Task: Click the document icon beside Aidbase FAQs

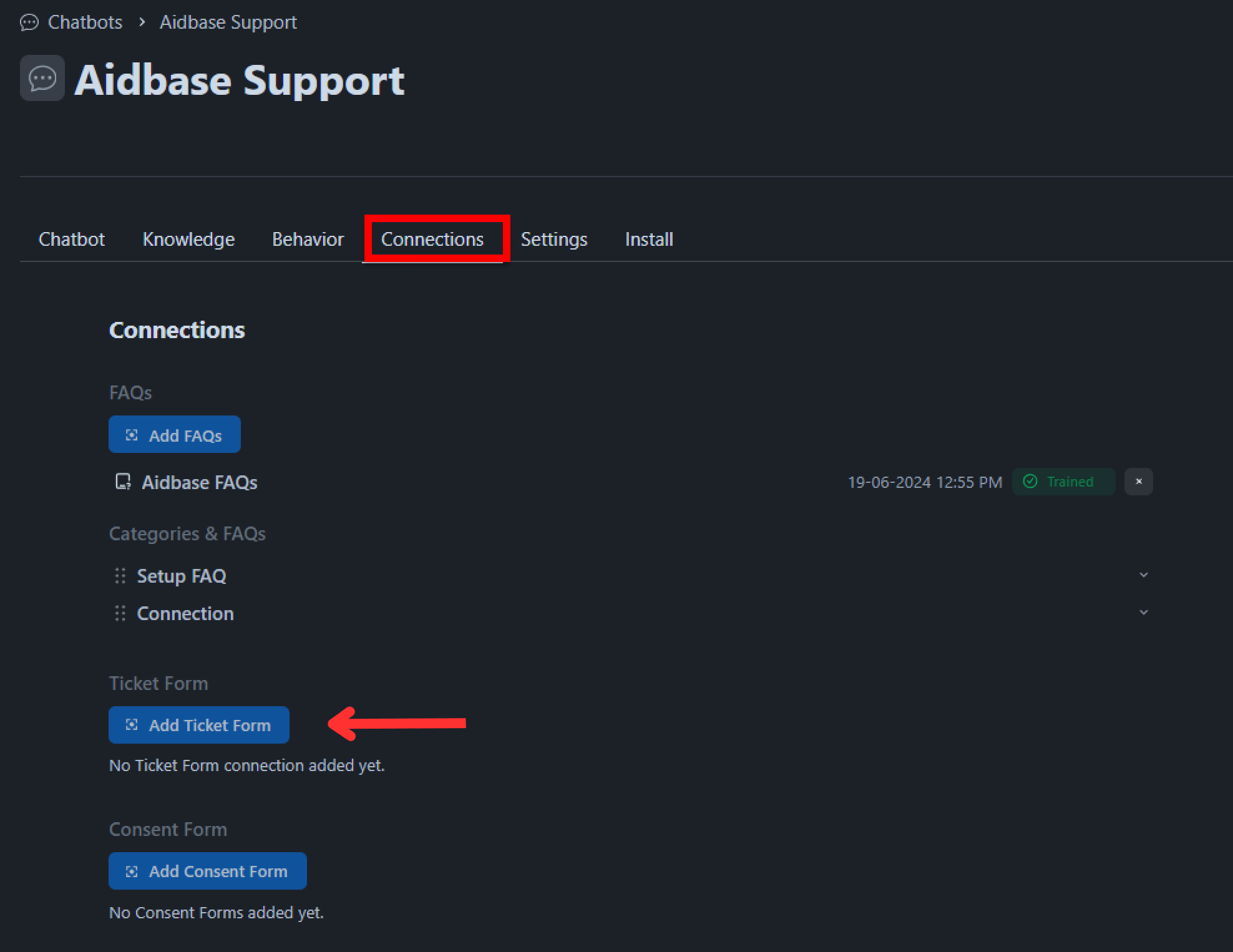Action: point(123,482)
